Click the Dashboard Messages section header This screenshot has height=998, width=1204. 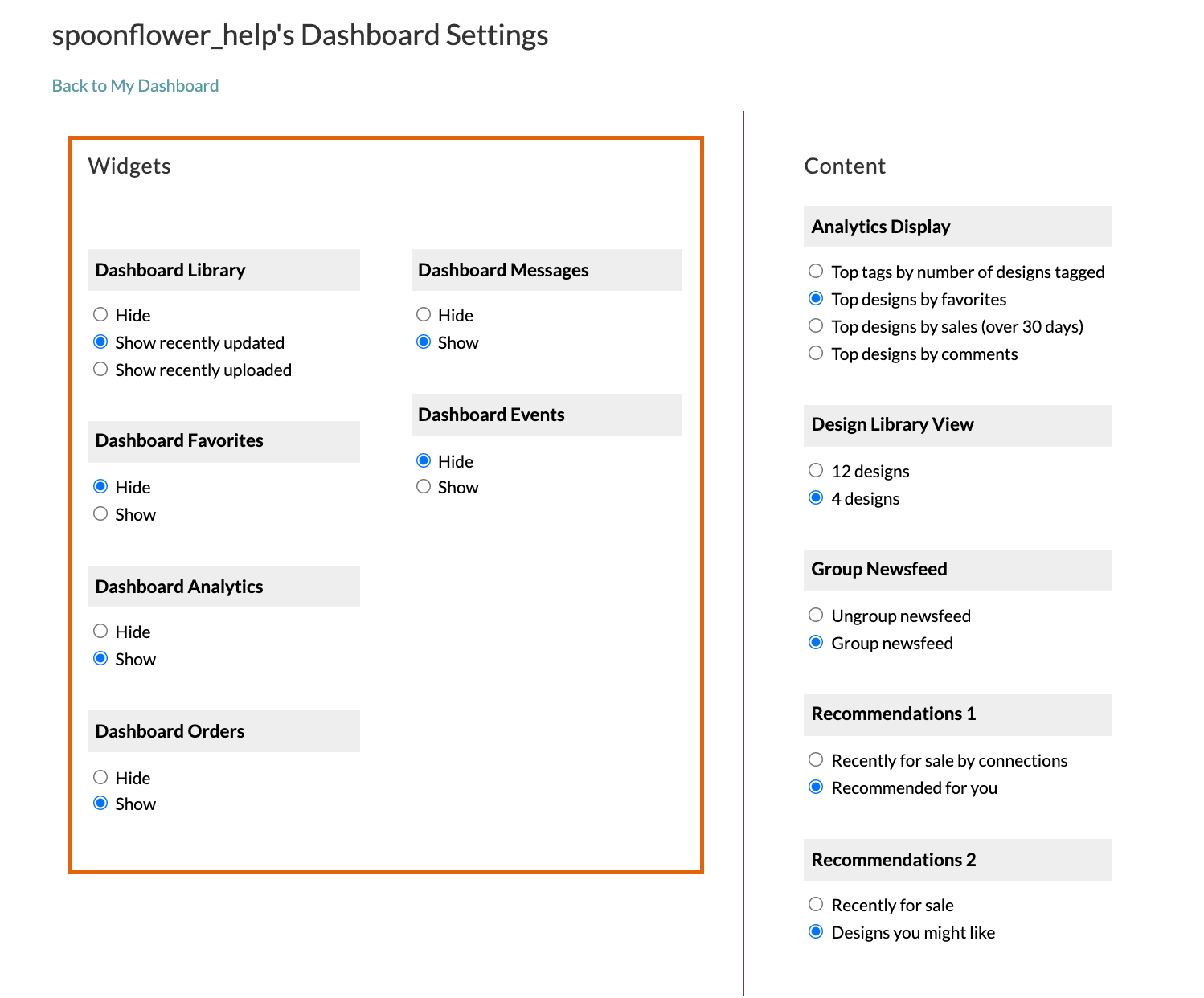pyautogui.click(x=547, y=270)
